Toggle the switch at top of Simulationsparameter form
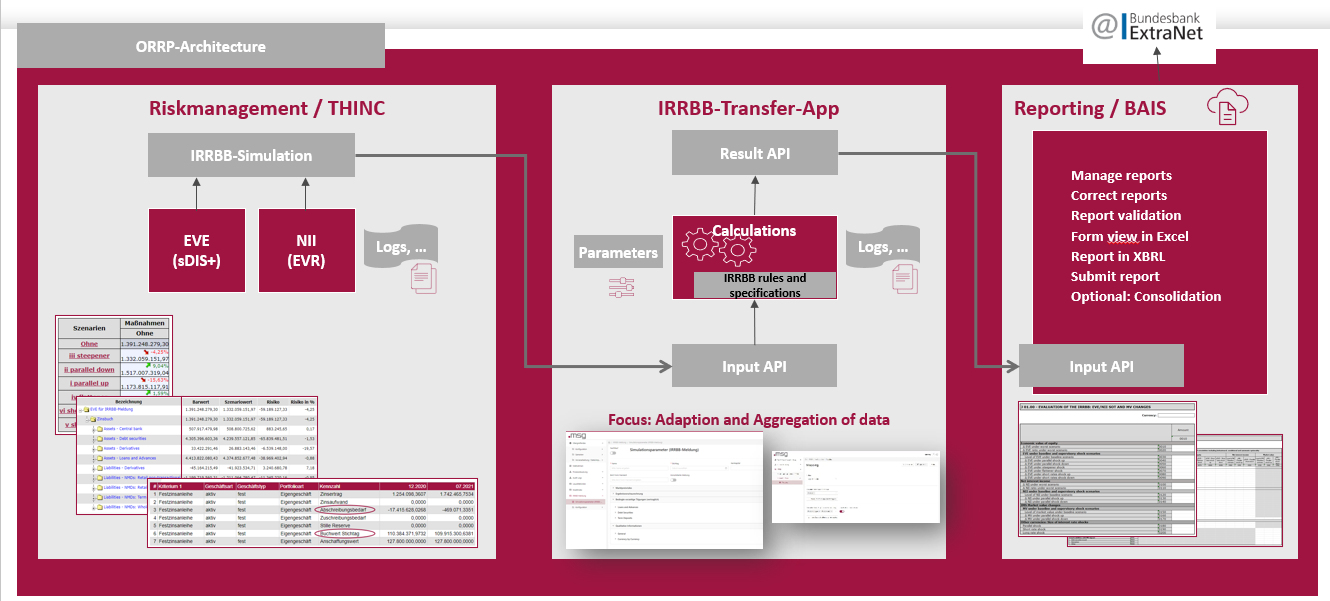This screenshot has width=1330, height=601. click(x=613, y=453)
